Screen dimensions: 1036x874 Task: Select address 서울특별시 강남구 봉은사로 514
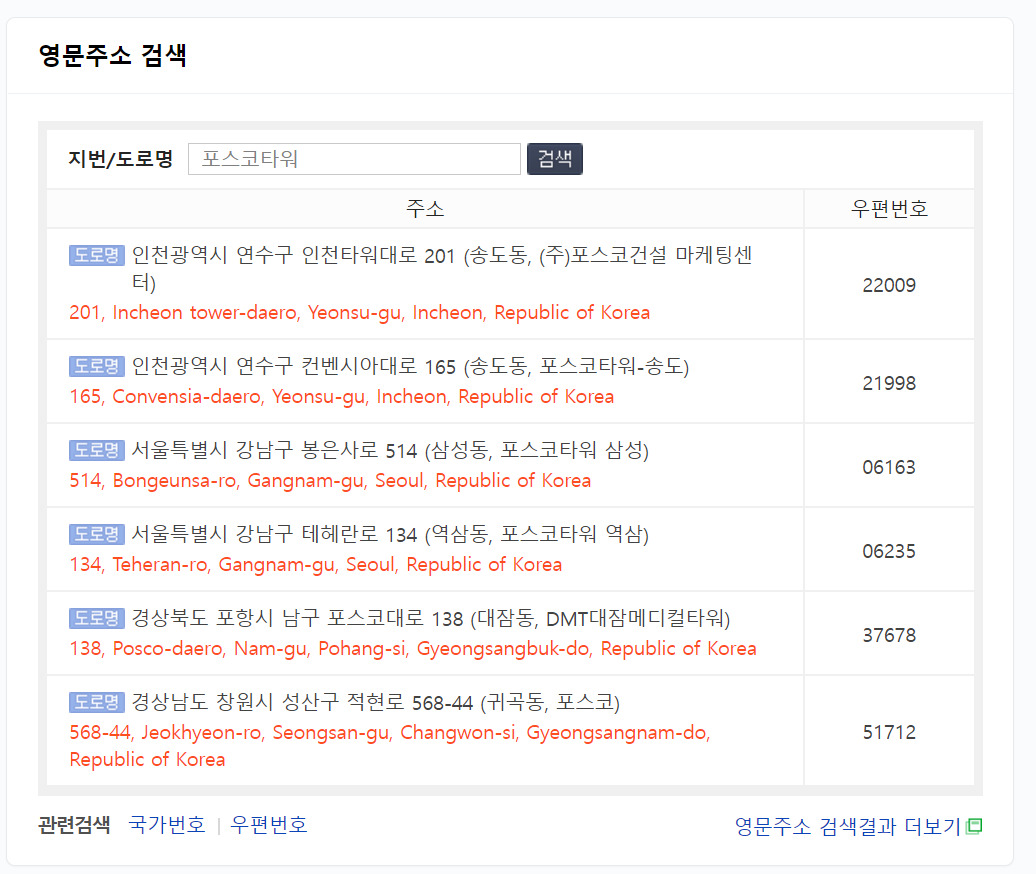[x=390, y=450]
